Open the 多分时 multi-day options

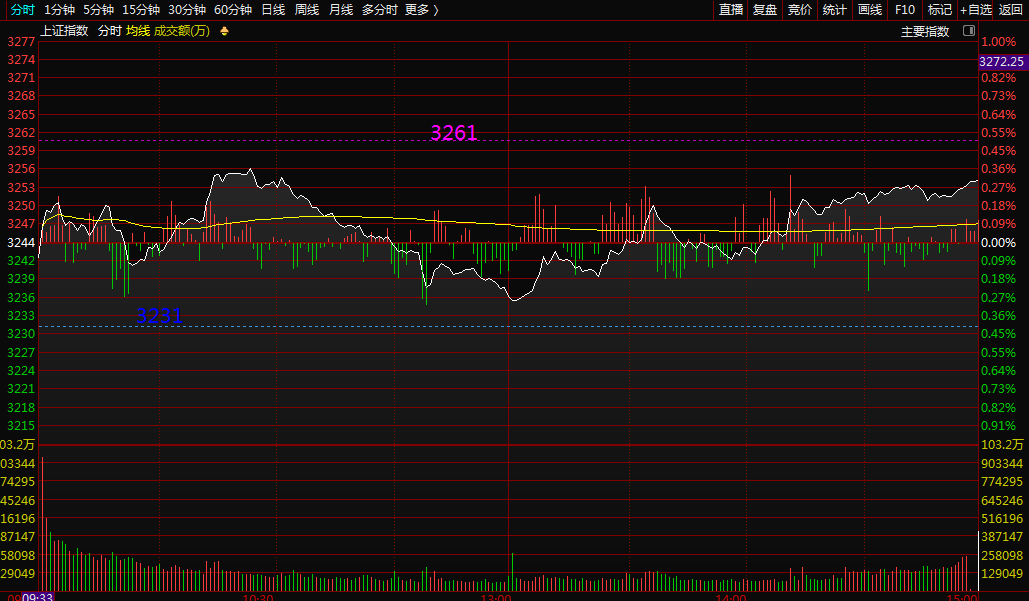pyautogui.click(x=379, y=9)
